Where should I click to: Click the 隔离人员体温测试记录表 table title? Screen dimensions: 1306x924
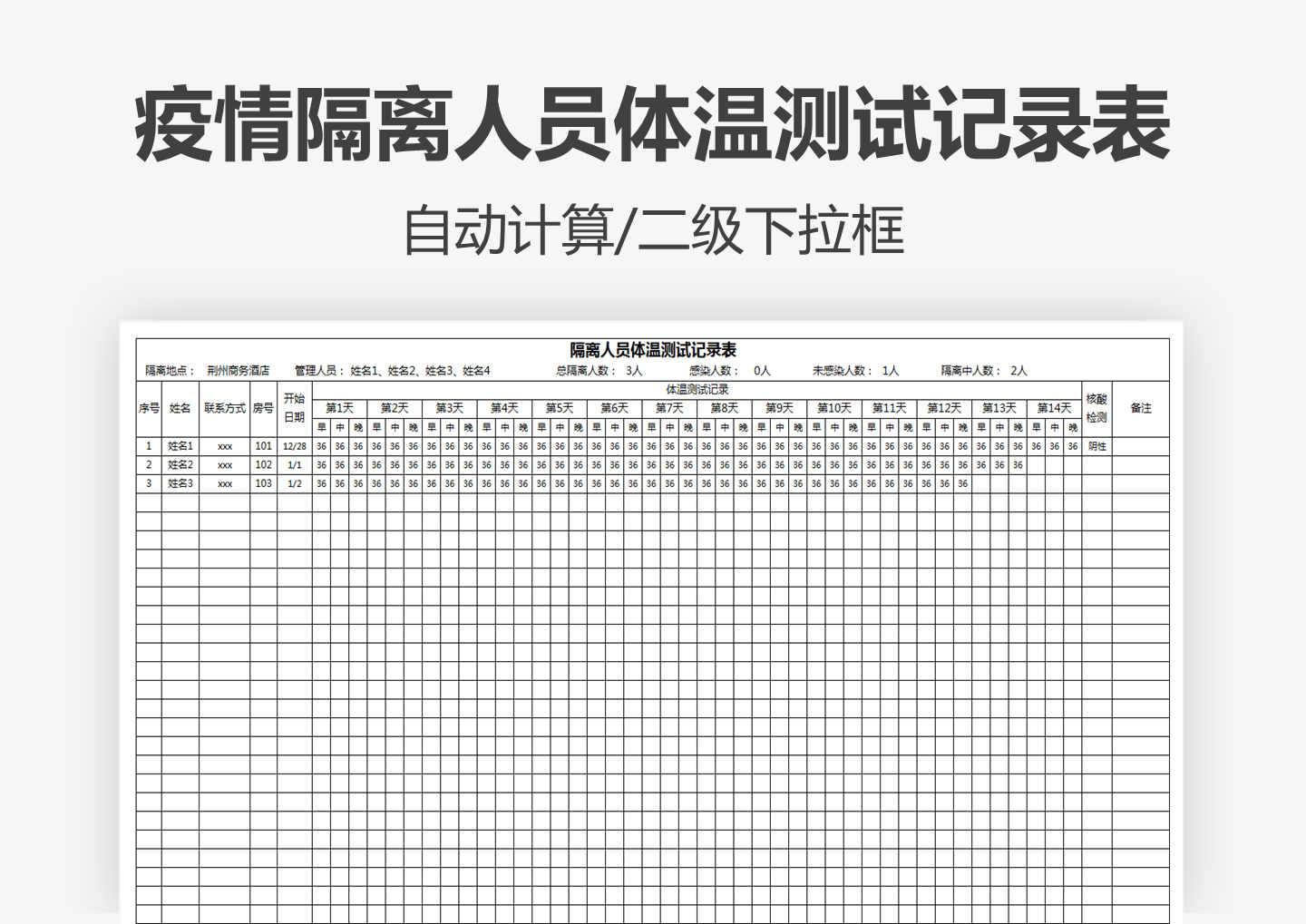(x=653, y=349)
